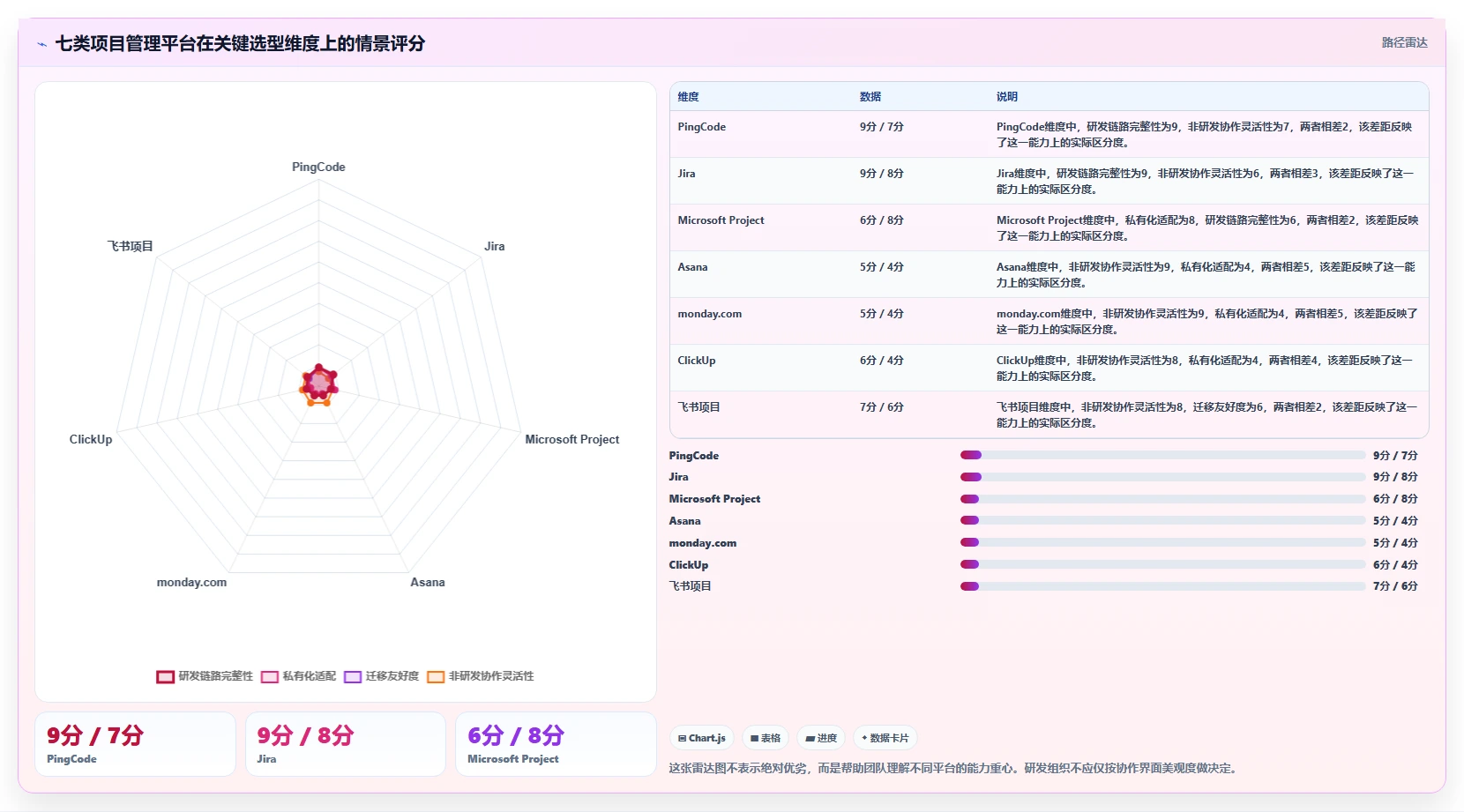The height and width of the screenshot is (812, 1464).
Task: Click the Asana维度中 description text
Action: [1205, 274]
